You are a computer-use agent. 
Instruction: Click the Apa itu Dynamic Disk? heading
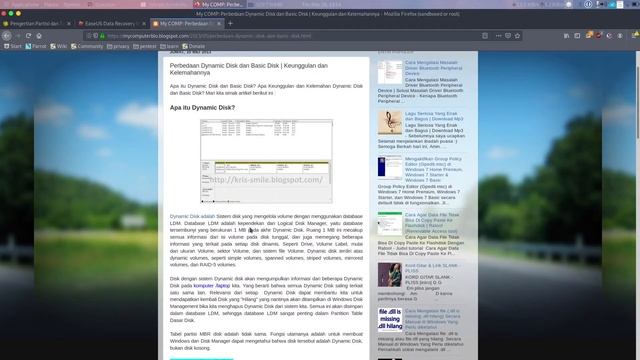[x=202, y=108]
